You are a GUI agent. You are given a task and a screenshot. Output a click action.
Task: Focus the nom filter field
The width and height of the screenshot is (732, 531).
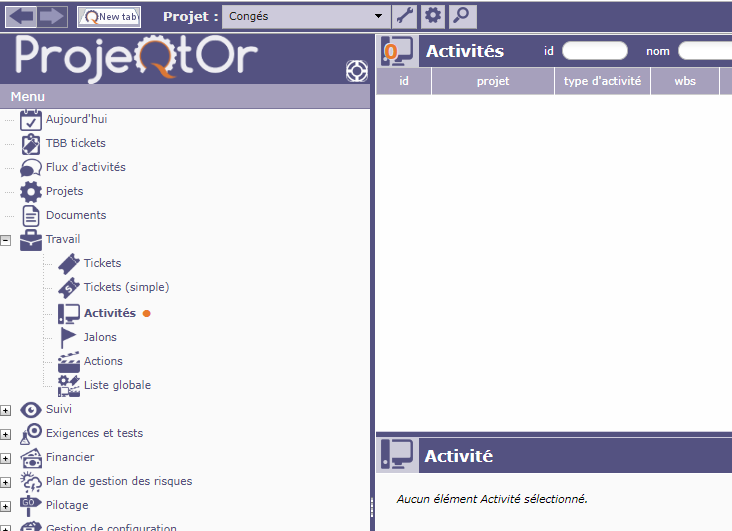(705, 51)
